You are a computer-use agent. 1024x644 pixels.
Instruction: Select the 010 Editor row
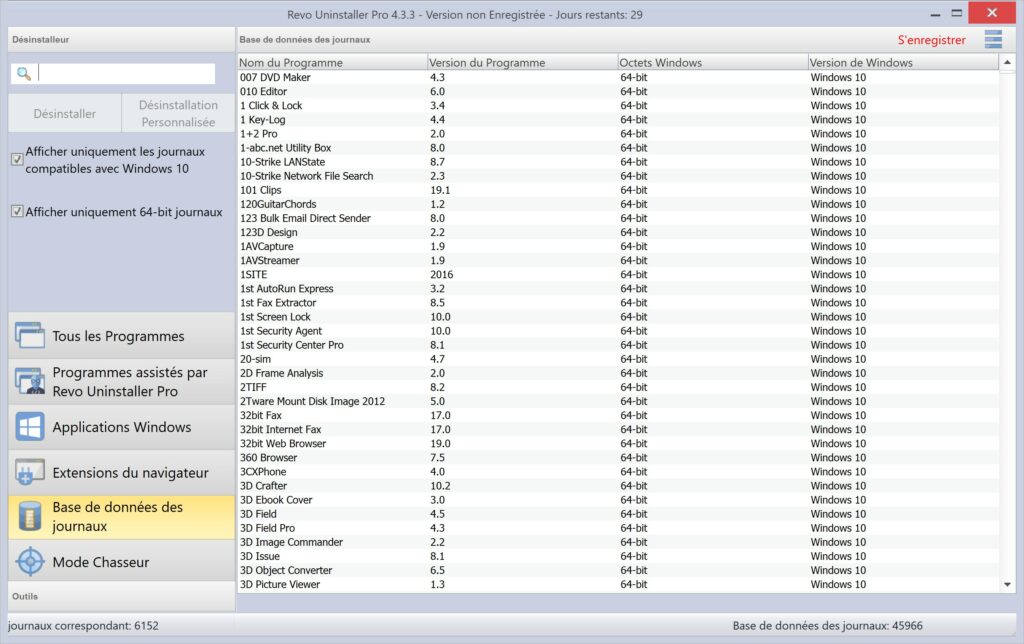point(618,91)
